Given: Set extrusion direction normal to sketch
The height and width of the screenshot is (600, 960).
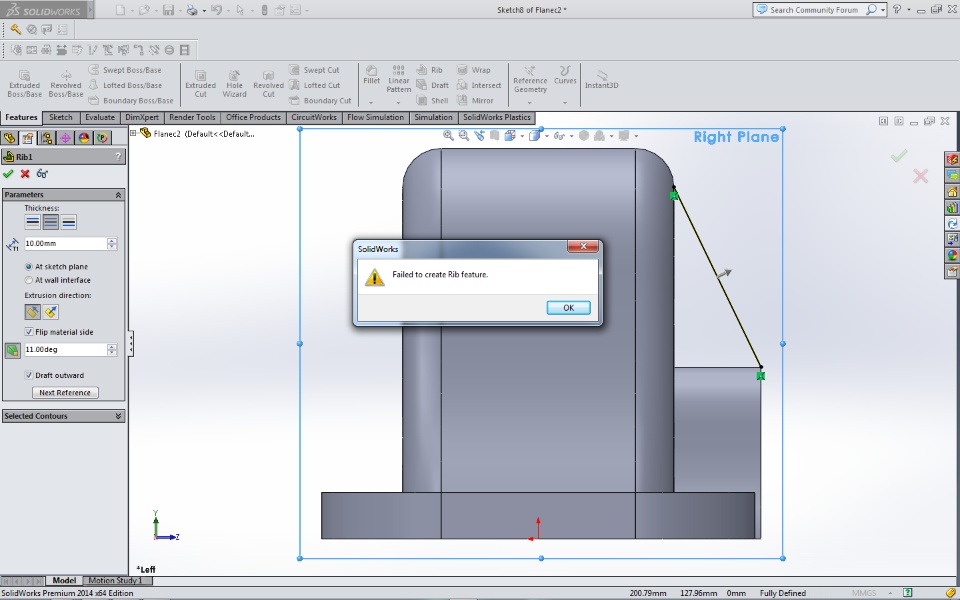Looking at the screenshot, I should point(51,312).
